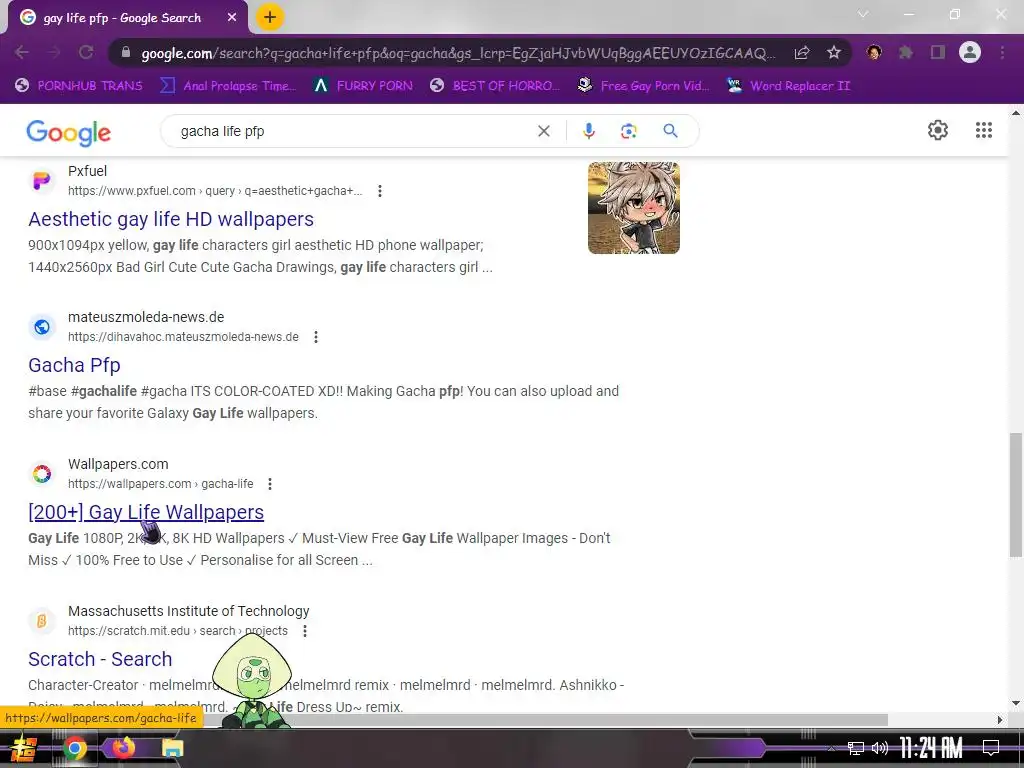Click the scroll-right arrow of horizontal scrollbar
Image resolution: width=1024 pixels, height=768 pixels.
click(x=1000, y=720)
